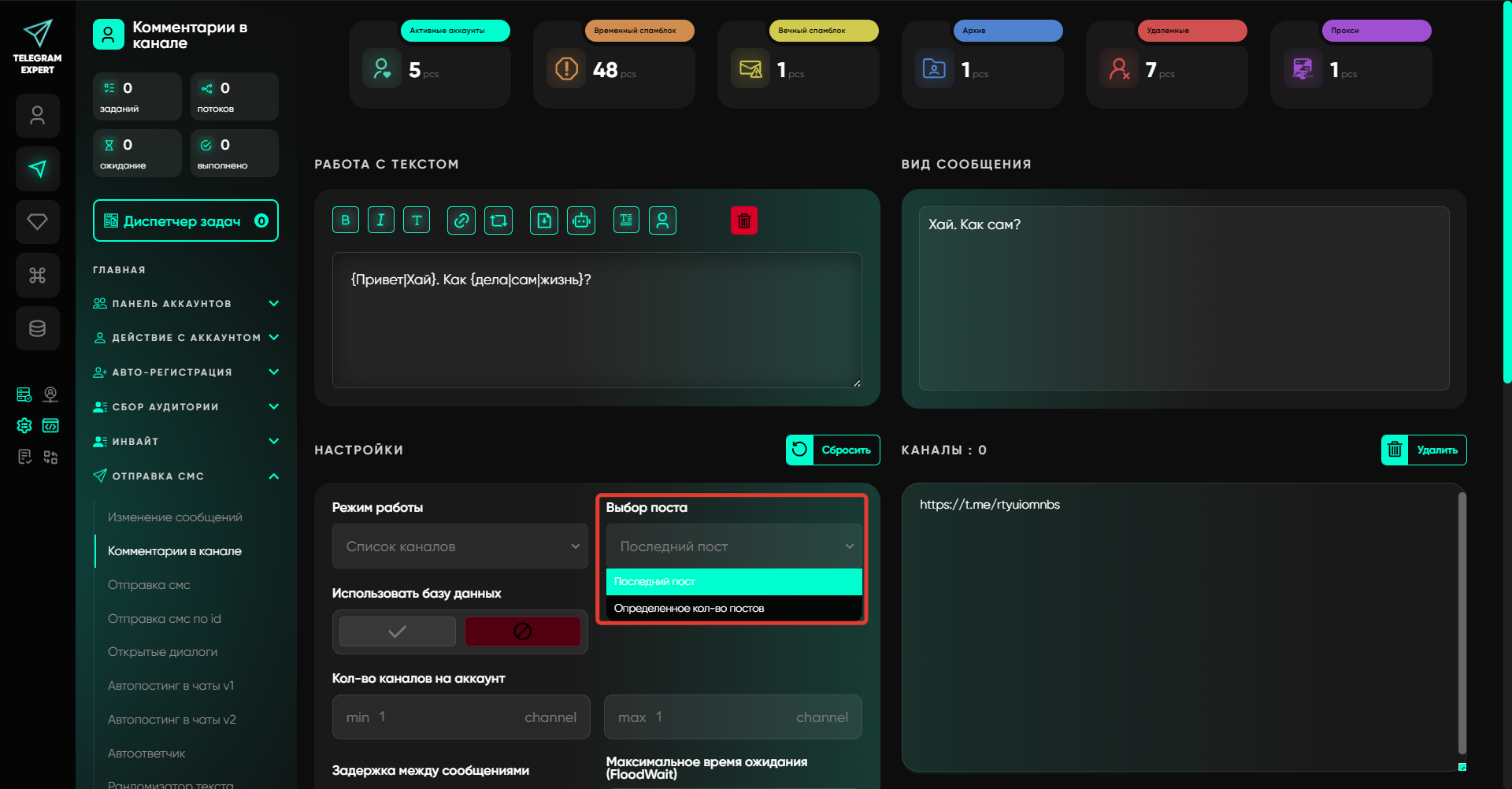The image size is (1512, 789).
Task: Open the 'Диспетчер задач' button
Action: (186, 221)
